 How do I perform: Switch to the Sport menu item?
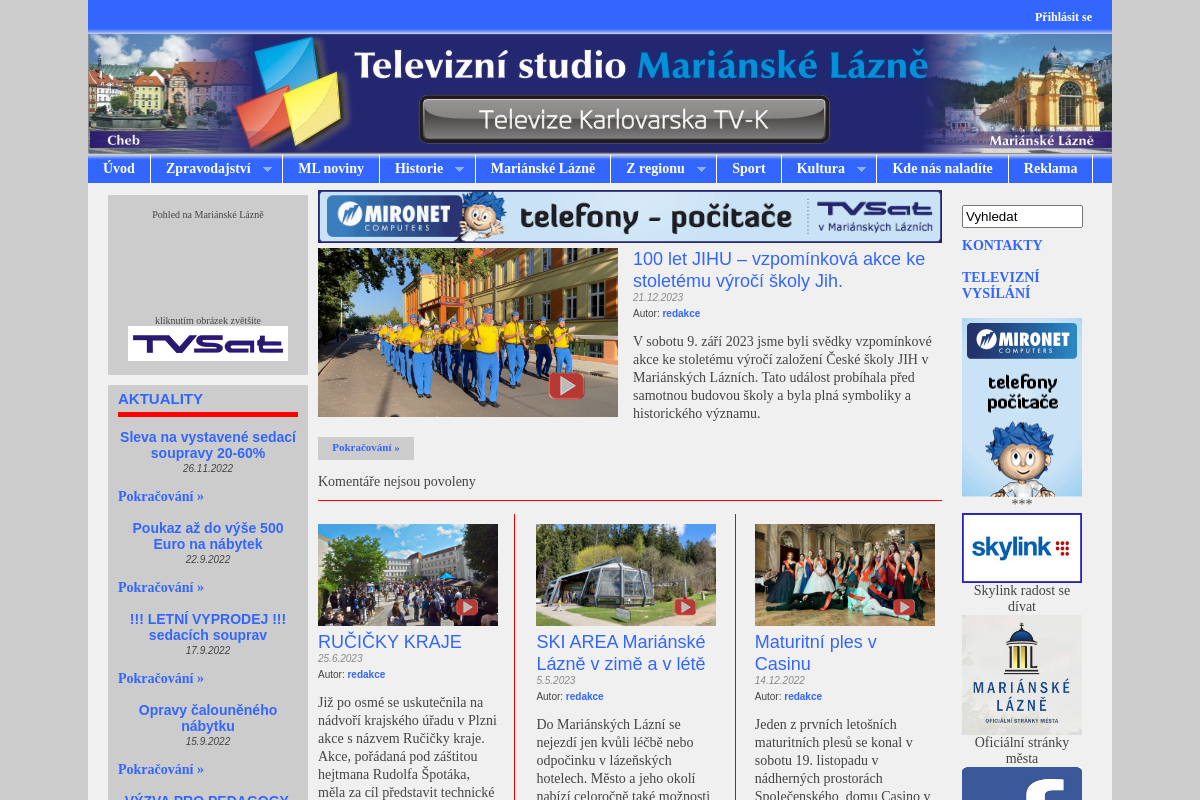pyautogui.click(x=748, y=169)
